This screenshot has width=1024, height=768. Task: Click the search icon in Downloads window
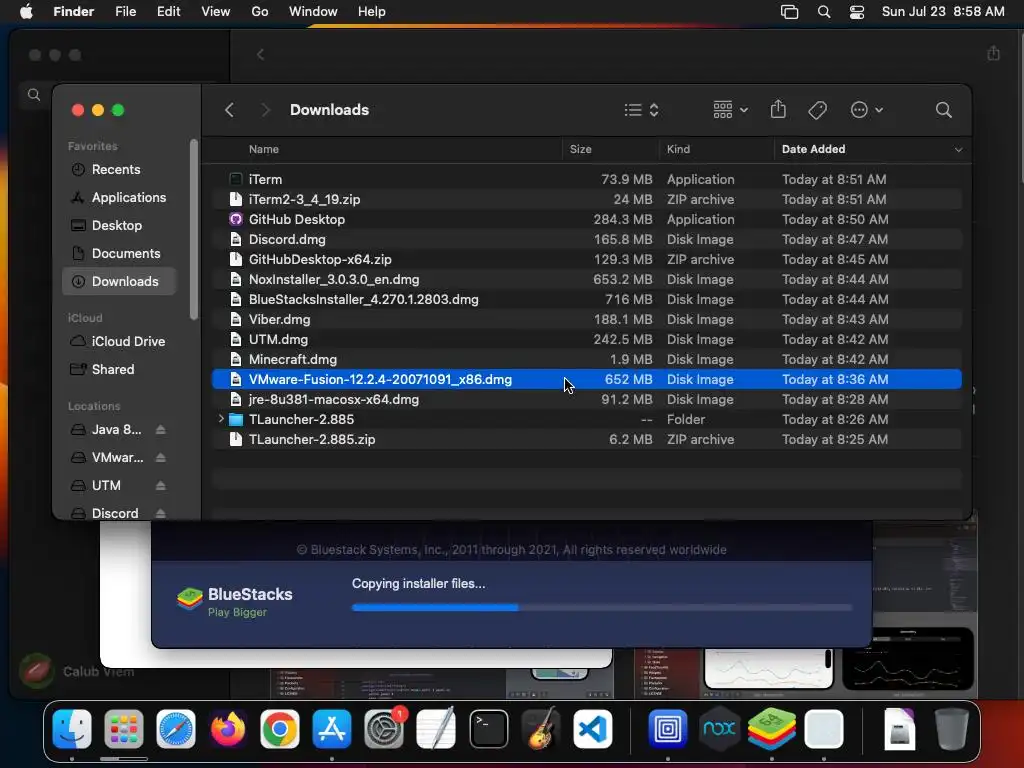[x=944, y=110]
